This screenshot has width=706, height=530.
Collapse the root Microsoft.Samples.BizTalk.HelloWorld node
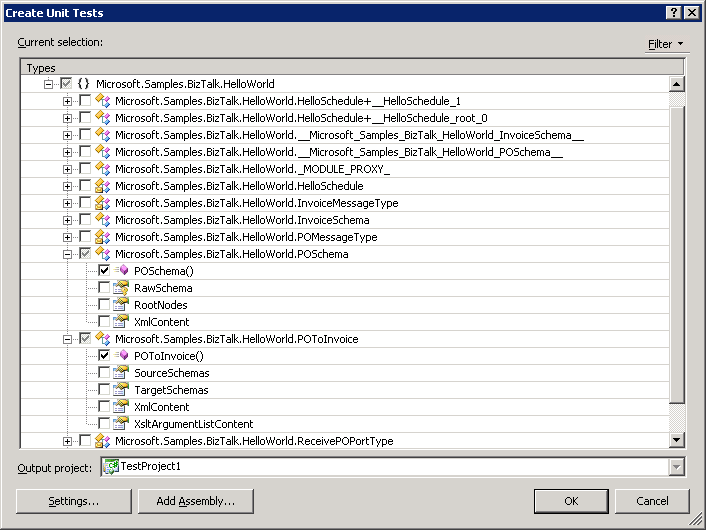48,84
